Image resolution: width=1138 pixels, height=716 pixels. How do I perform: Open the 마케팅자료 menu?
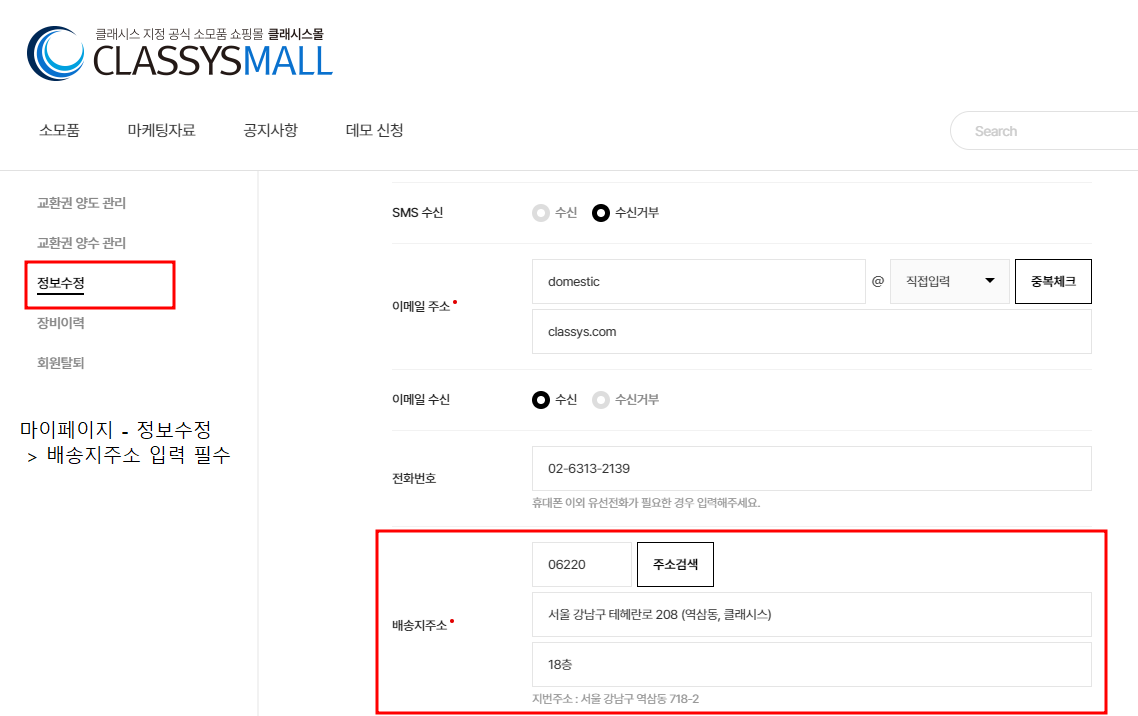(x=161, y=130)
